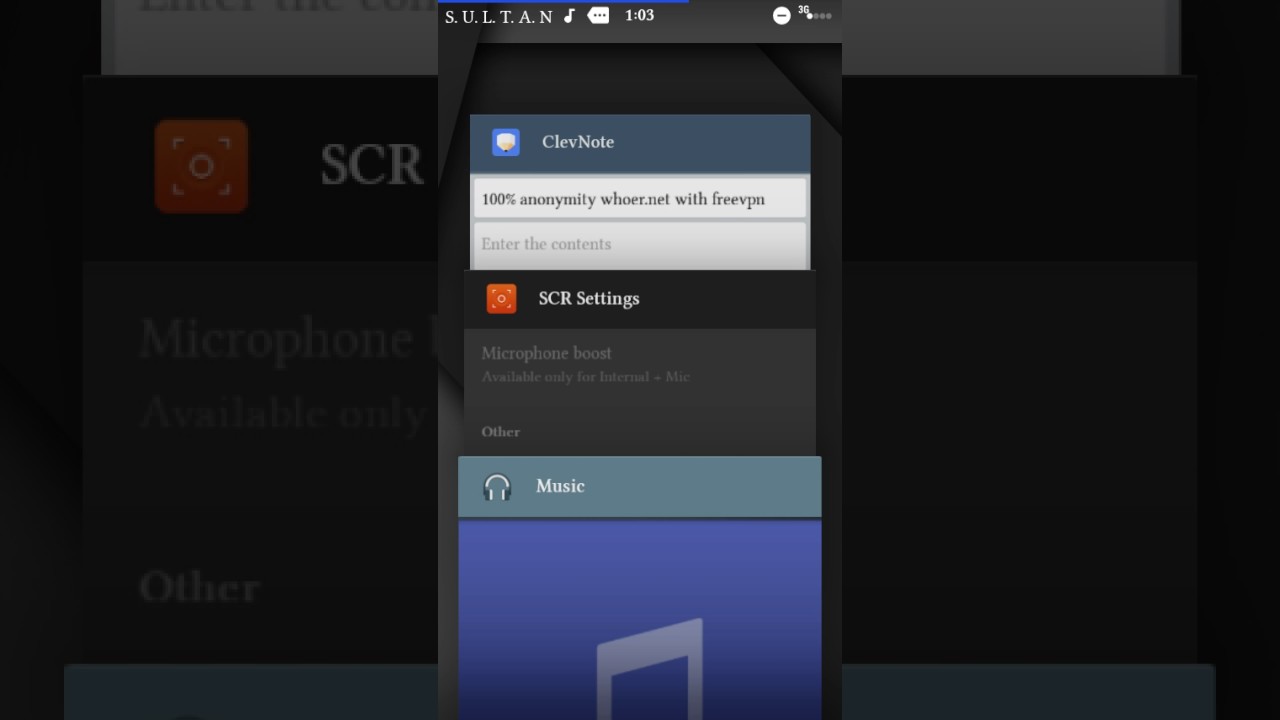Image resolution: width=1280 pixels, height=720 pixels.
Task: Tap the large music note in Music preview
Action: click(651, 668)
